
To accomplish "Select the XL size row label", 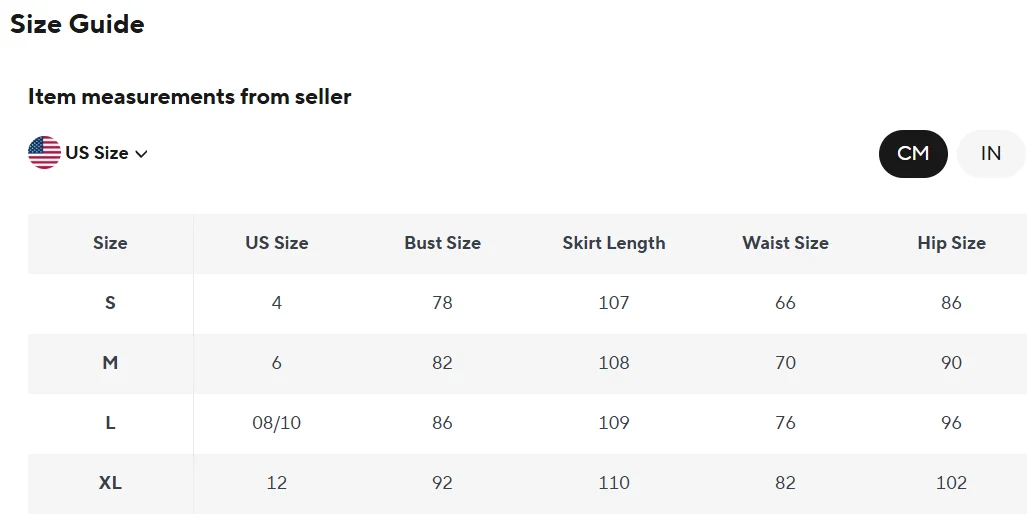I will tap(110, 483).
